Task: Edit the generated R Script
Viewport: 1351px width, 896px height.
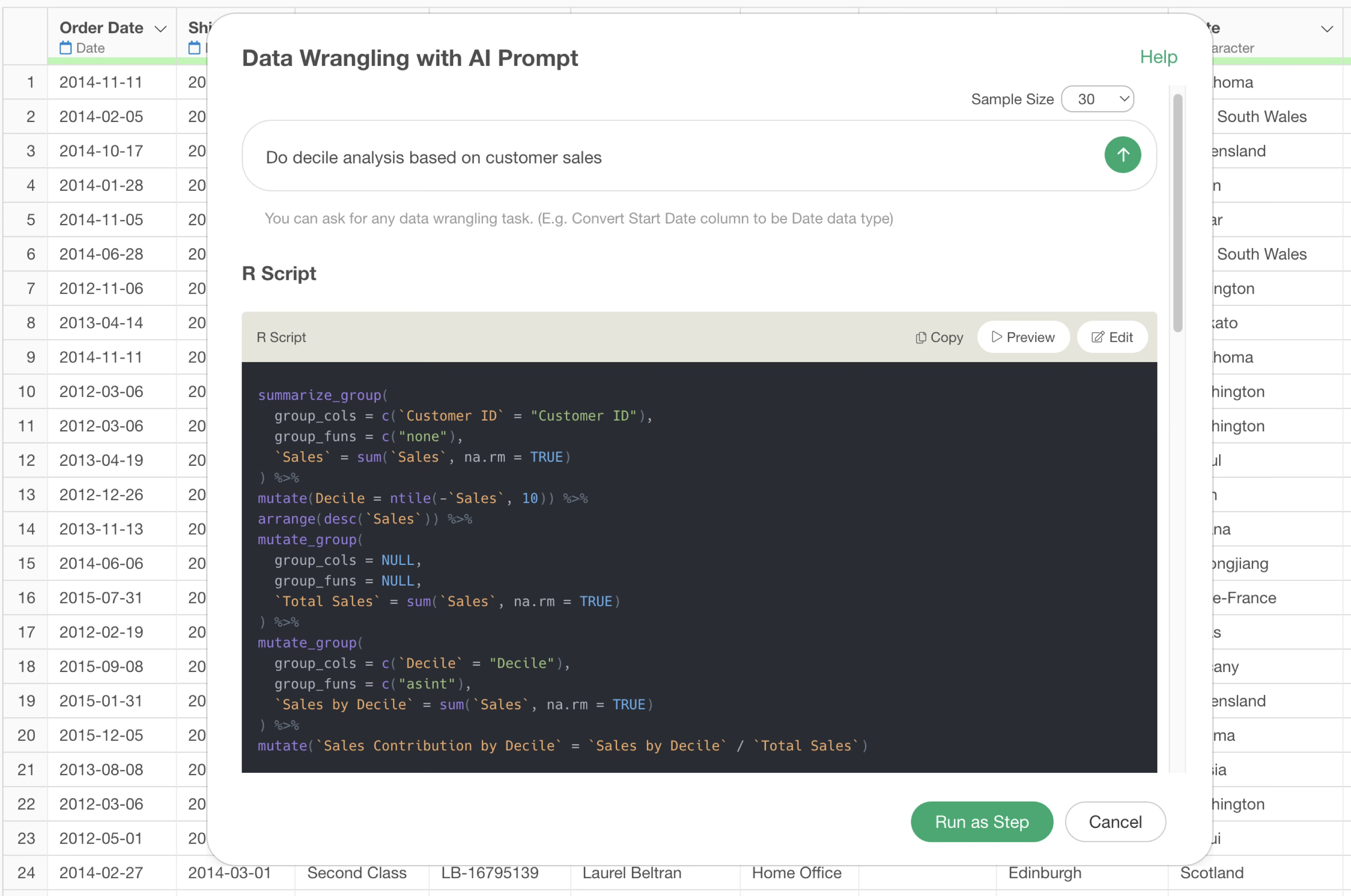Action: pos(1112,337)
